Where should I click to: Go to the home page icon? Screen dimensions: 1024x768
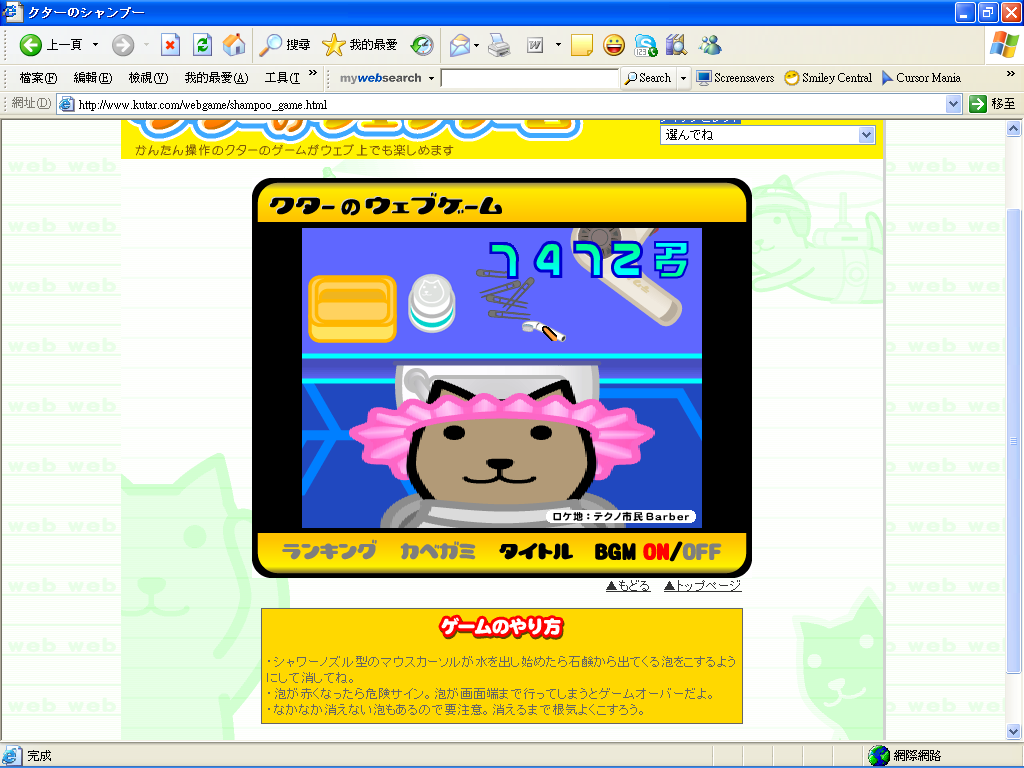[x=234, y=44]
